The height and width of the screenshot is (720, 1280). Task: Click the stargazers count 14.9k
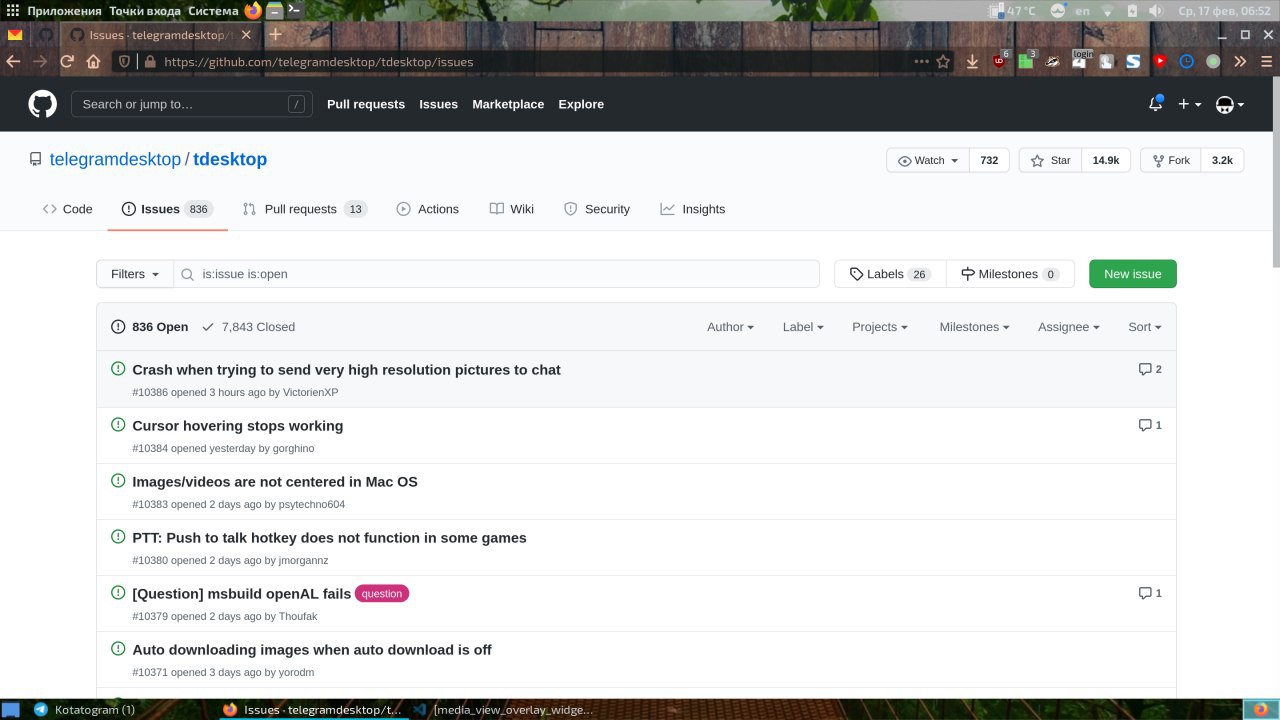coord(1106,160)
